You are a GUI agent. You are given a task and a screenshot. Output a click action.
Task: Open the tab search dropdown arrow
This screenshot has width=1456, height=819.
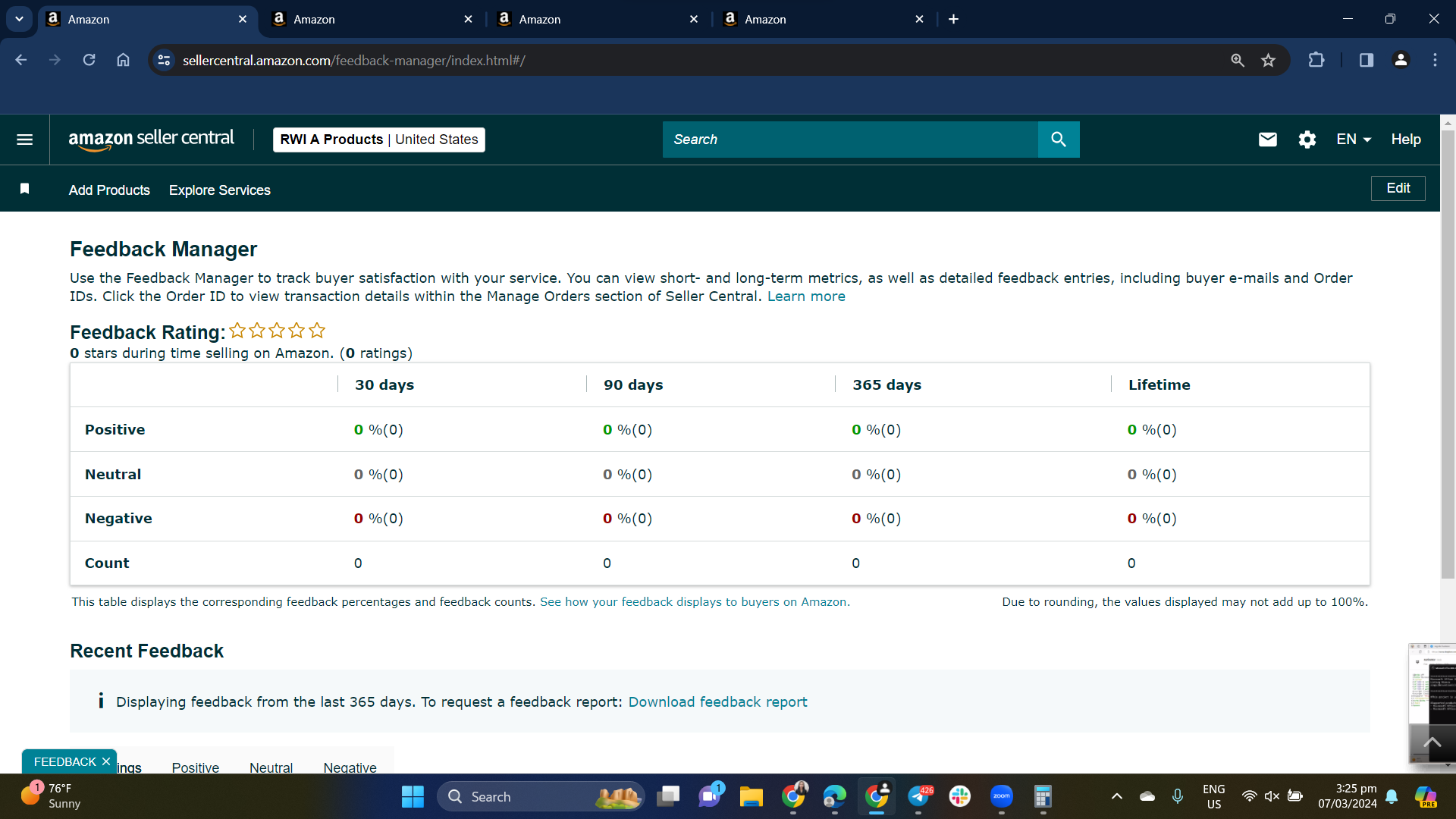click(19, 19)
